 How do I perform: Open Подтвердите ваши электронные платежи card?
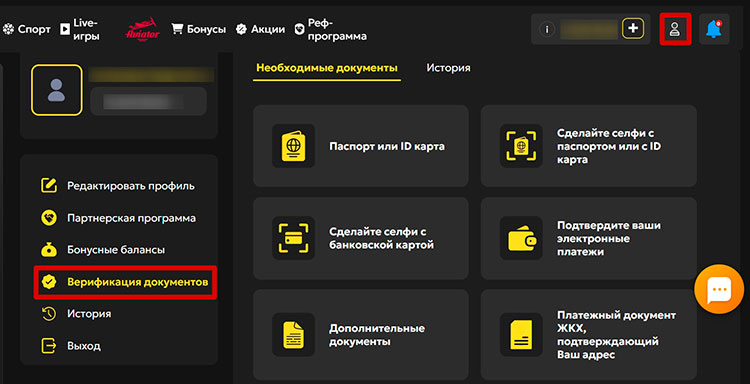point(589,238)
